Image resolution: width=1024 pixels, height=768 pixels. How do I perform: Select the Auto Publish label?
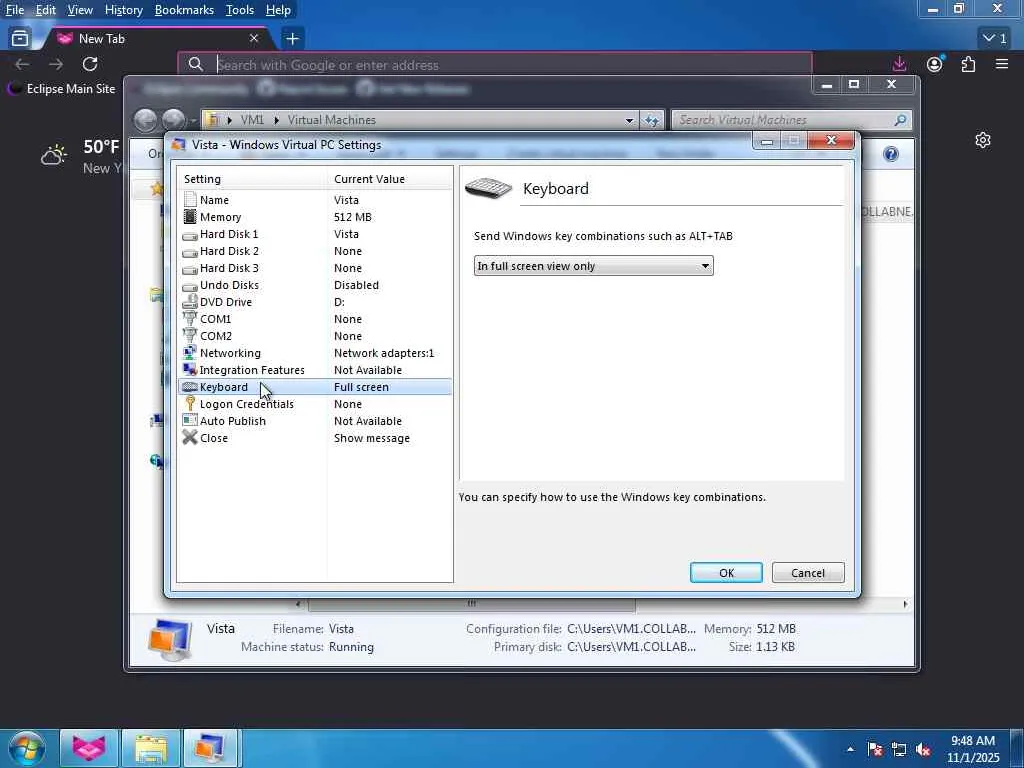pyautogui.click(x=232, y=421)
